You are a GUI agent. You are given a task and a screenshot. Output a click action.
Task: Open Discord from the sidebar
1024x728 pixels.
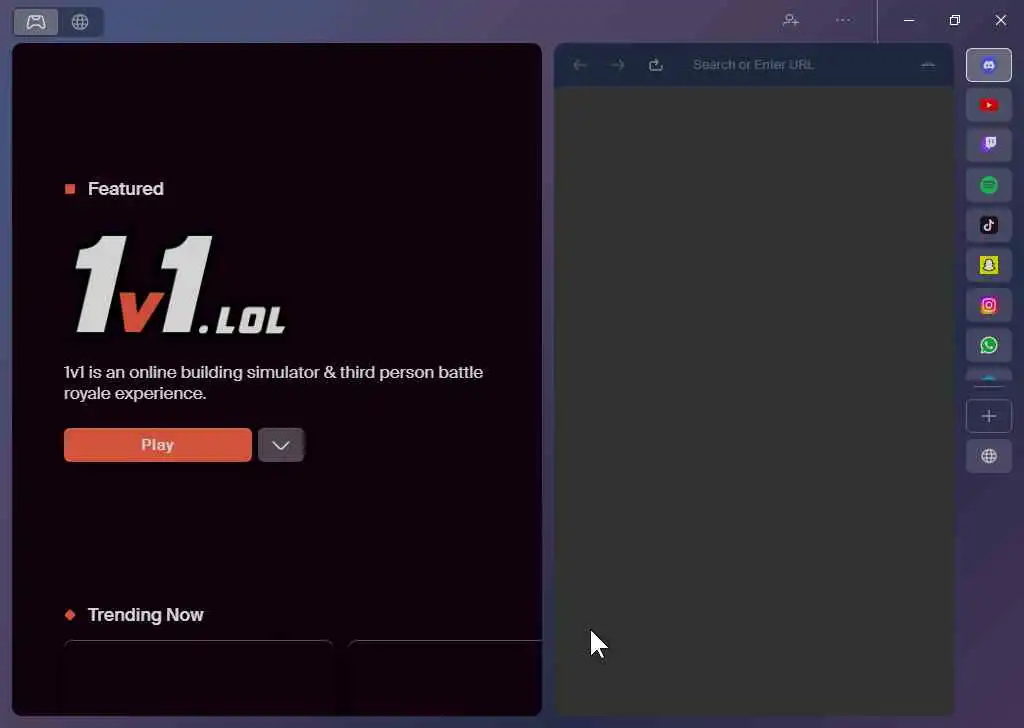(x=989, y=65)
